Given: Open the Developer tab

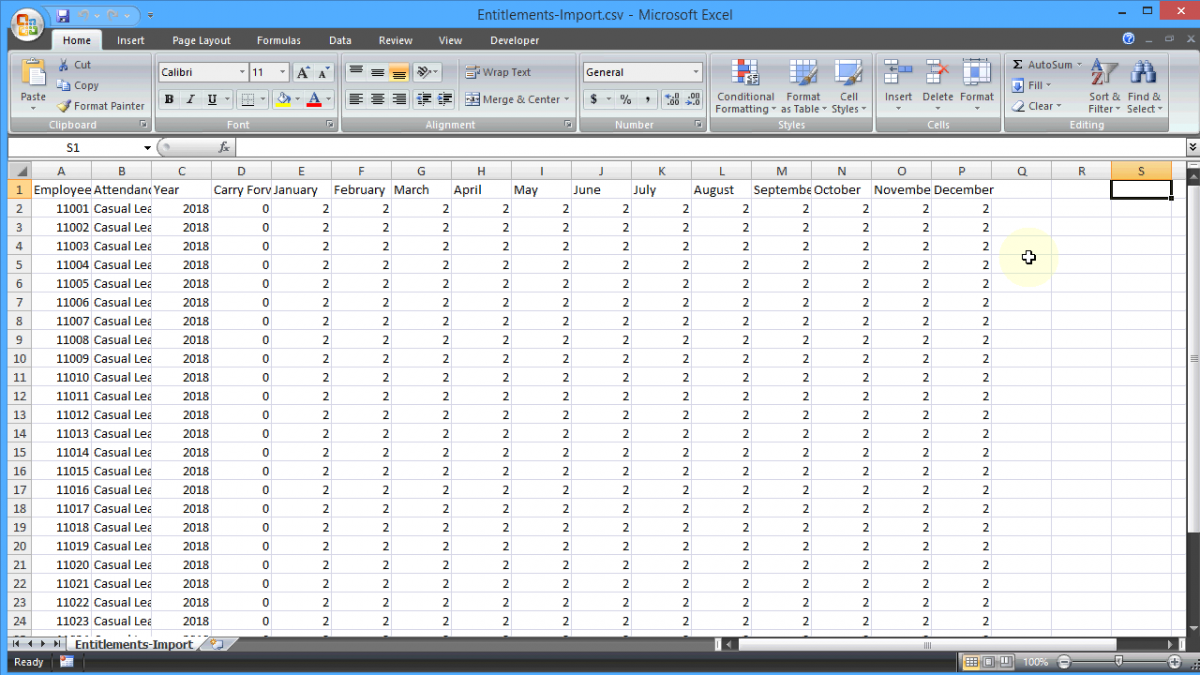Looking at the screenshot, I should pos(514,40).
